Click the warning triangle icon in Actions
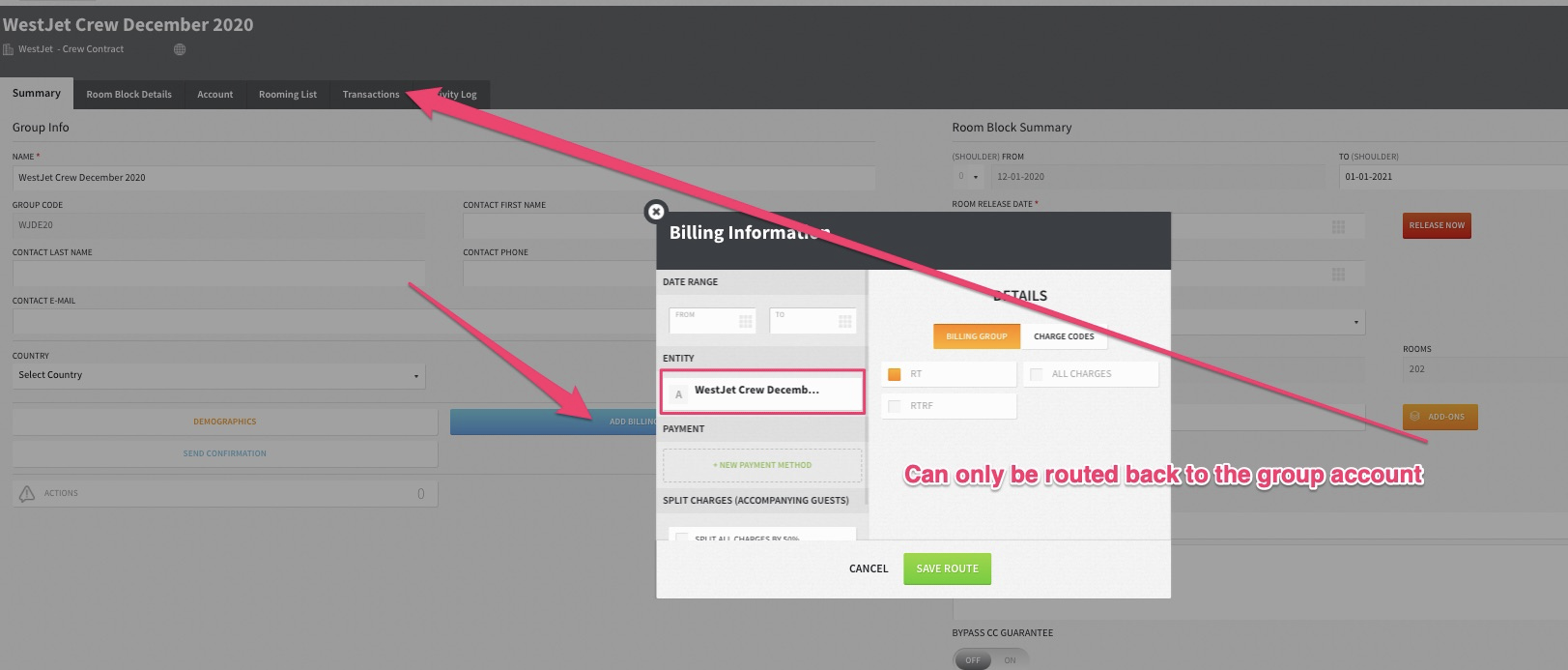 click(27, 493)
